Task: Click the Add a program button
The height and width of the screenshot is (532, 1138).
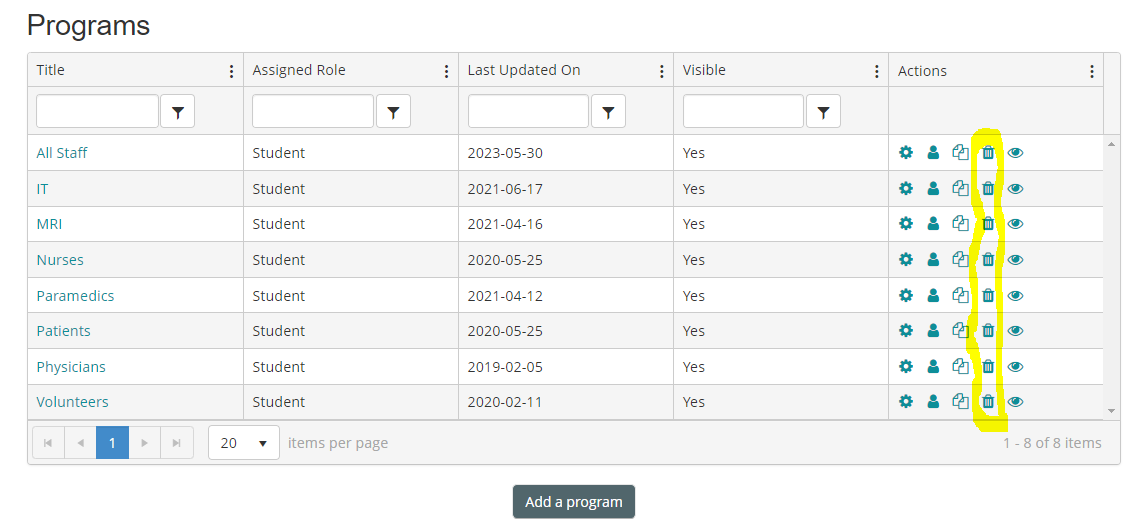Action: [574, 502]
